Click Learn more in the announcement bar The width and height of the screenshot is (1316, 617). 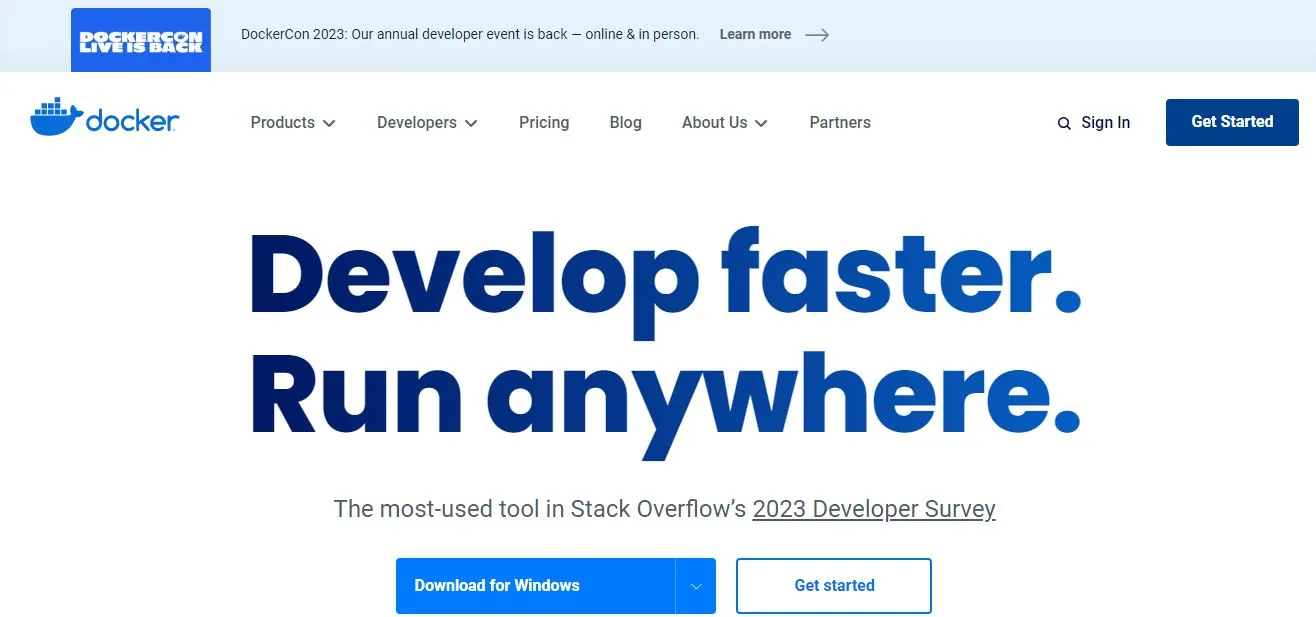coord(755,34)
